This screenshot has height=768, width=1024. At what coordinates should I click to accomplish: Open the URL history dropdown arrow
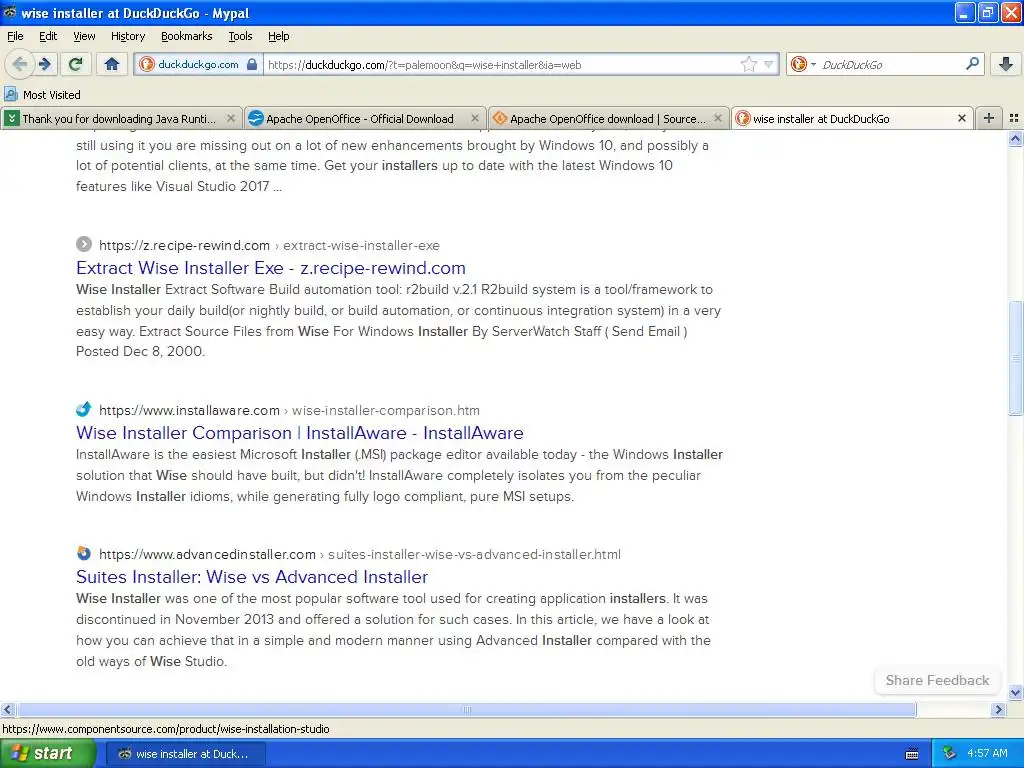tap(769, 64)
